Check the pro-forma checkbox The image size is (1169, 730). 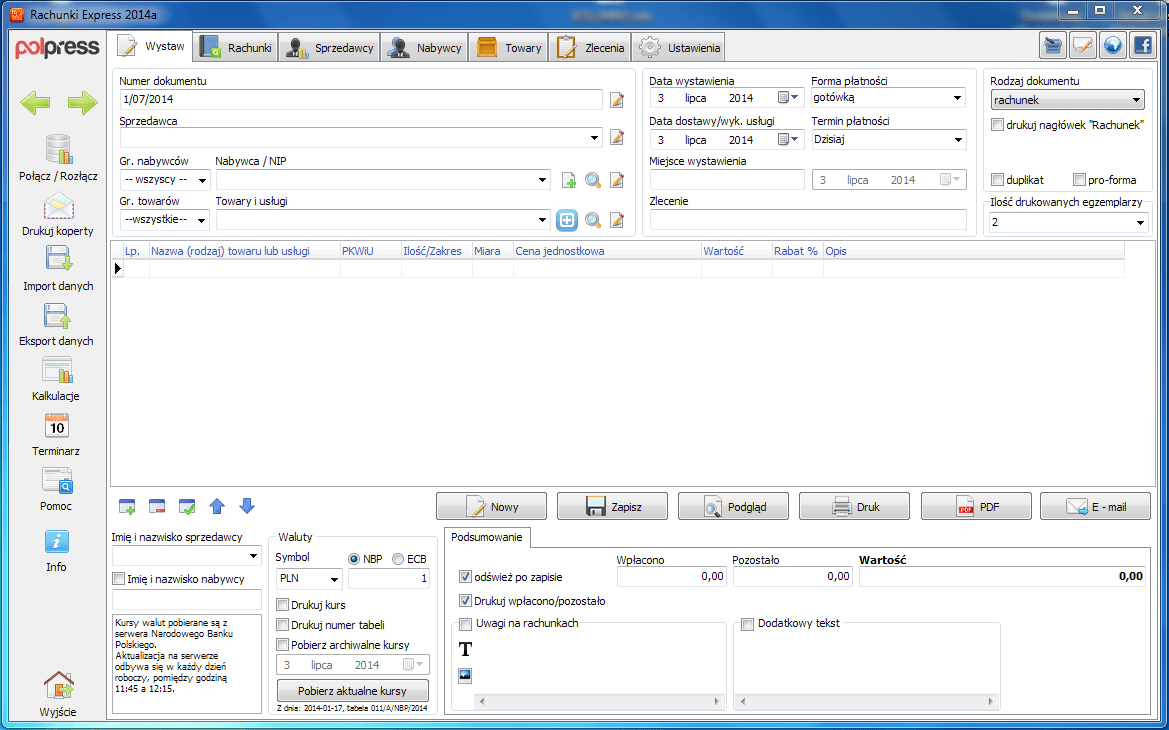(x=1079, y=180)
